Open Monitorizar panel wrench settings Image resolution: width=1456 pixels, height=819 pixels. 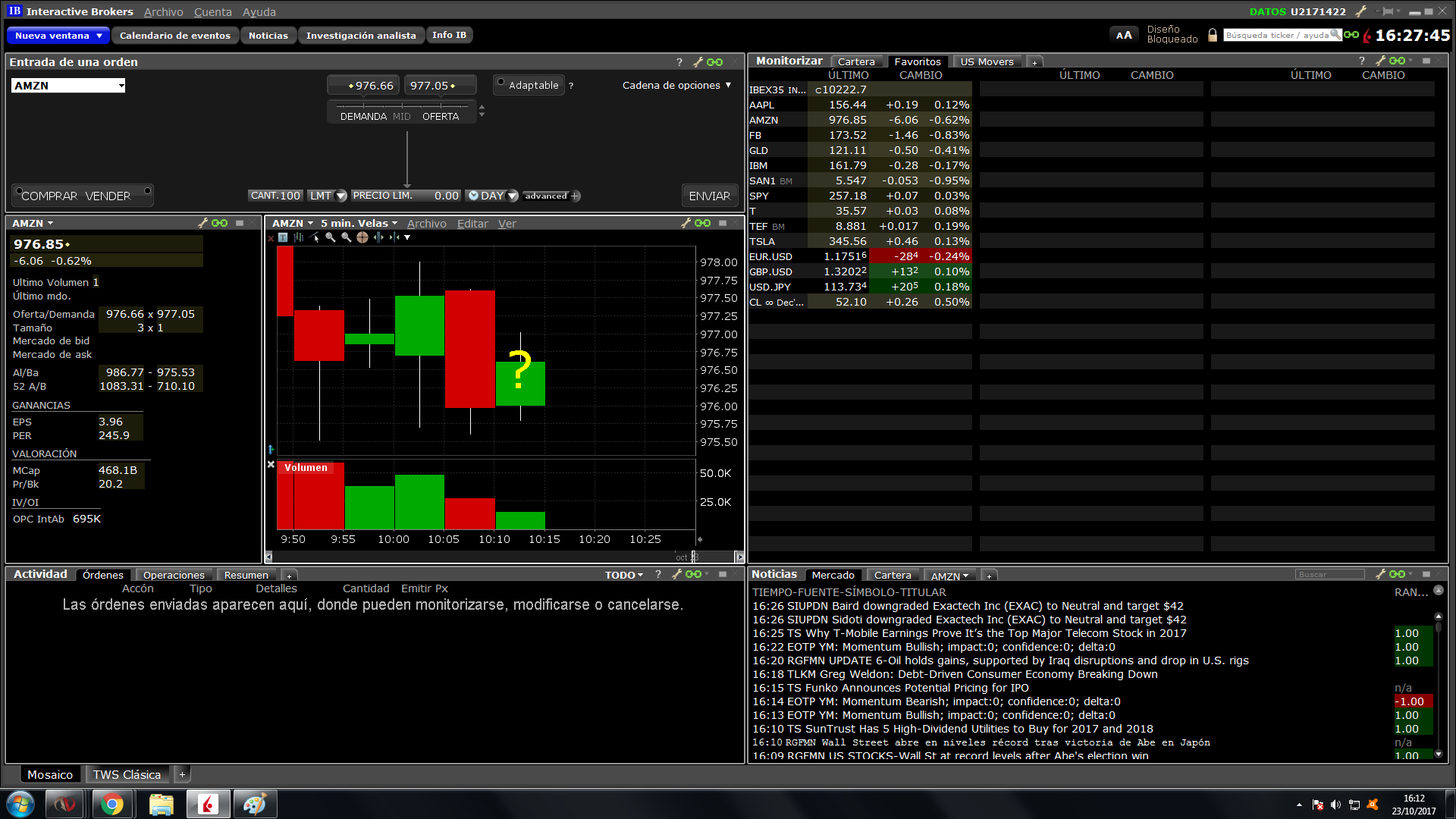pyautogui.click(x=1381, y=61)
